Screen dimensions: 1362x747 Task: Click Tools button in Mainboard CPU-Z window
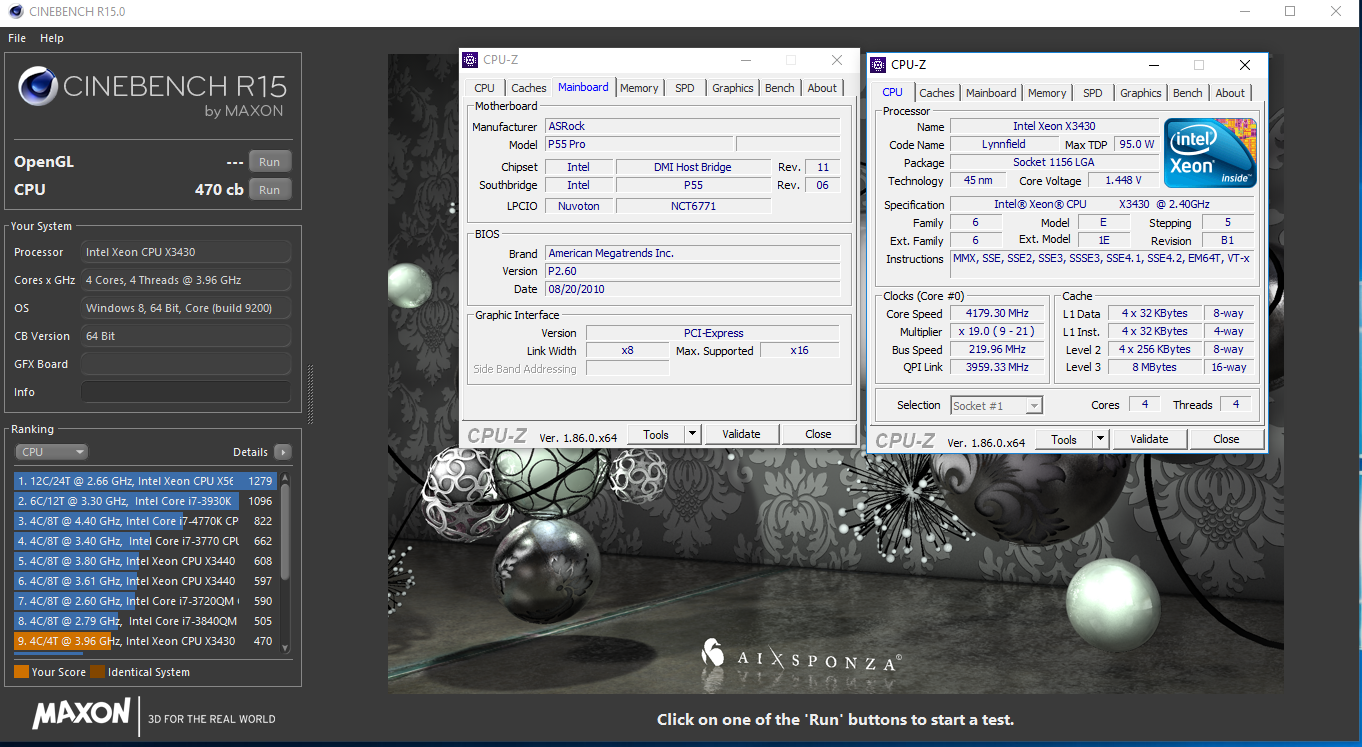point(656,434)
